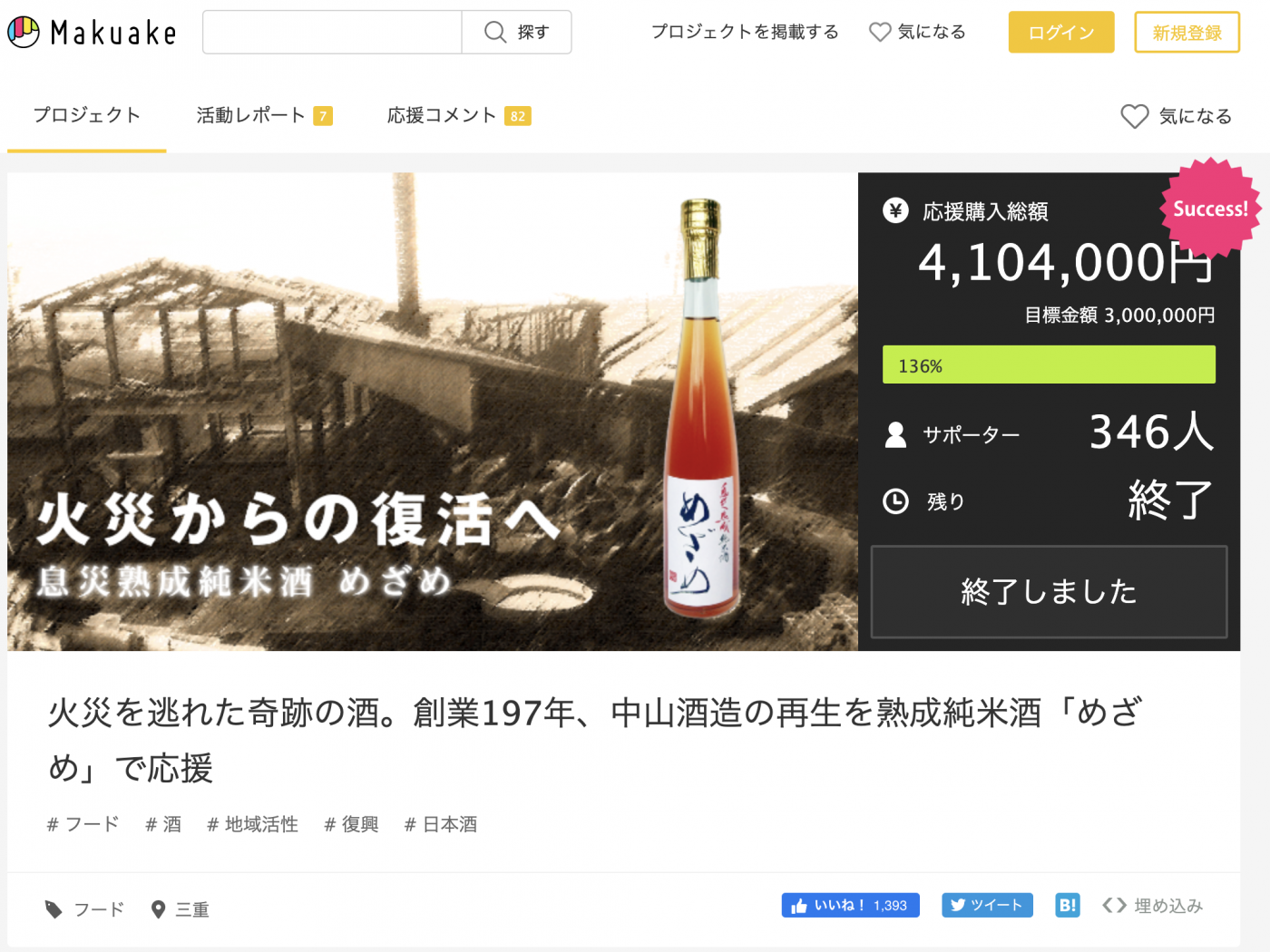Open the # 地域活性 hashtag

252,824
